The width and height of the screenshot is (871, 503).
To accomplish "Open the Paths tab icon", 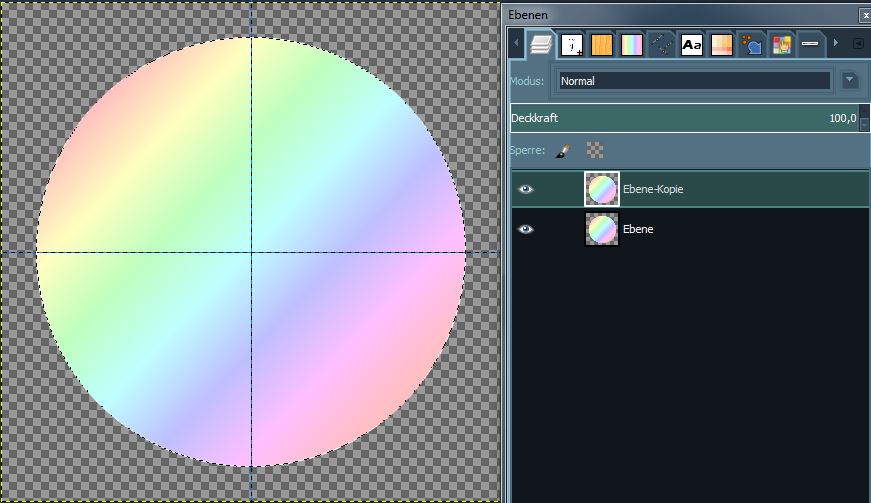I will [x=661, y=44].
